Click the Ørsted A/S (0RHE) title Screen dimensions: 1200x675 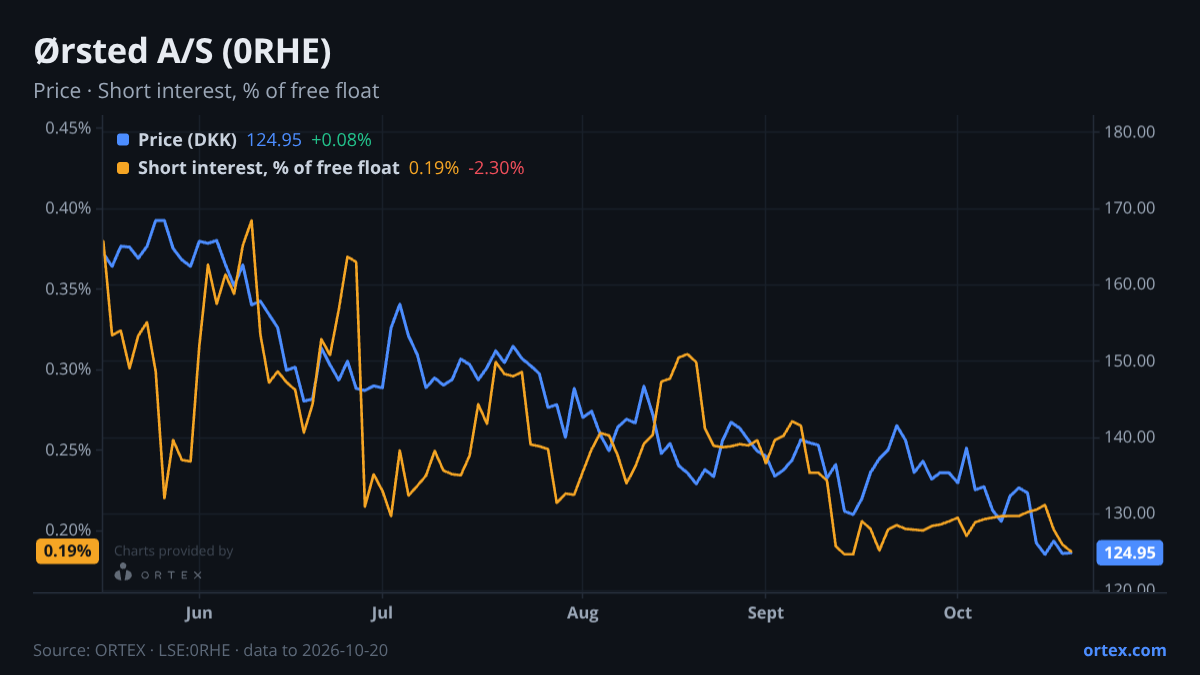pos(182,51)
